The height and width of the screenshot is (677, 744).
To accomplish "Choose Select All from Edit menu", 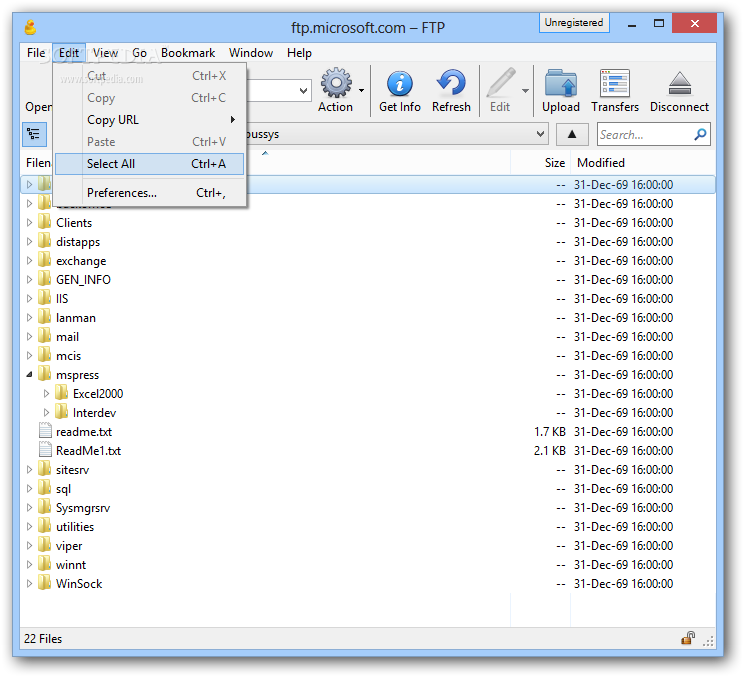I will point(149,164).
